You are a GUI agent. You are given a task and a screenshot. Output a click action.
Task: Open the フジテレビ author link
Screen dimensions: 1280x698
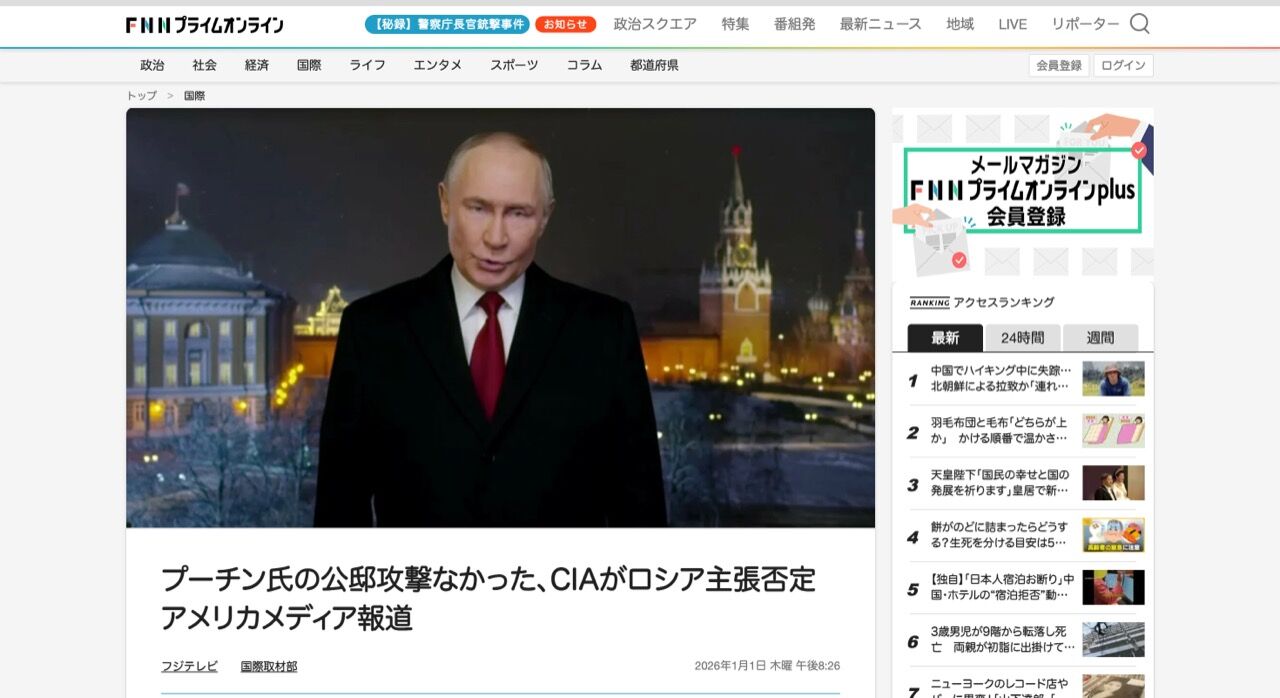[189, 666]
